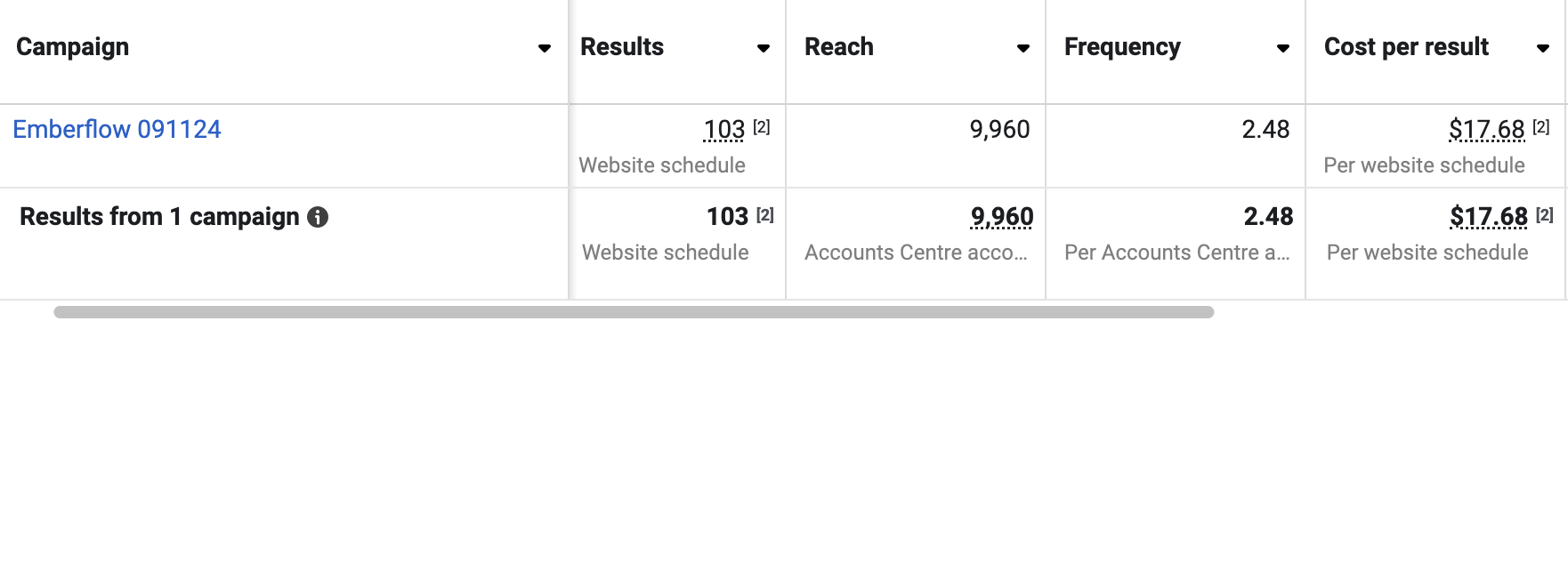Open the Results column dropdown arrow
1568x578 pixels.
(x=764, y=48)
